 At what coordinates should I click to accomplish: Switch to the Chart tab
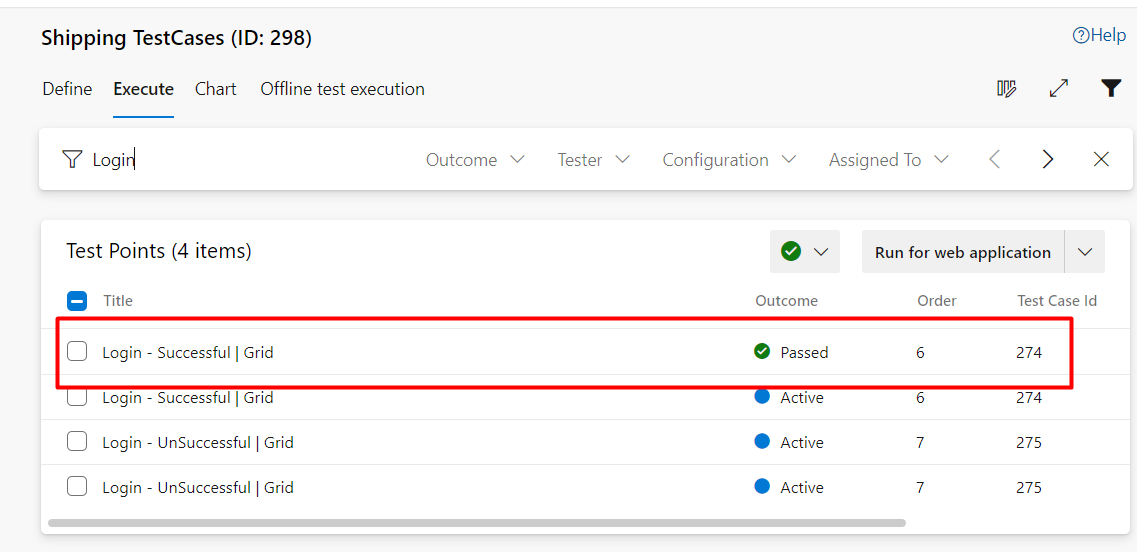pyautogui.click(x=215, y=89)
